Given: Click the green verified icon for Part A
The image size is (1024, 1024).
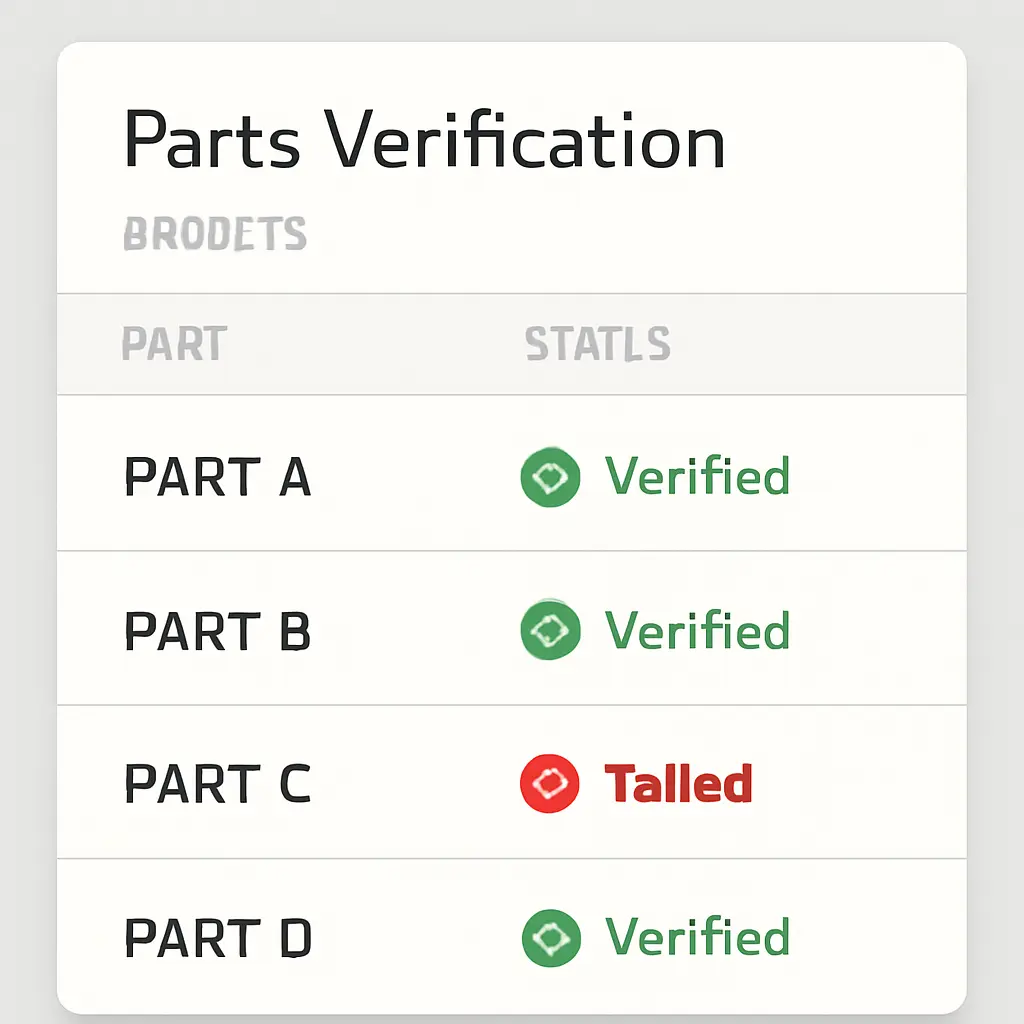Looking at the screenshot, I should pyautogui.click(x=550, y=477).
